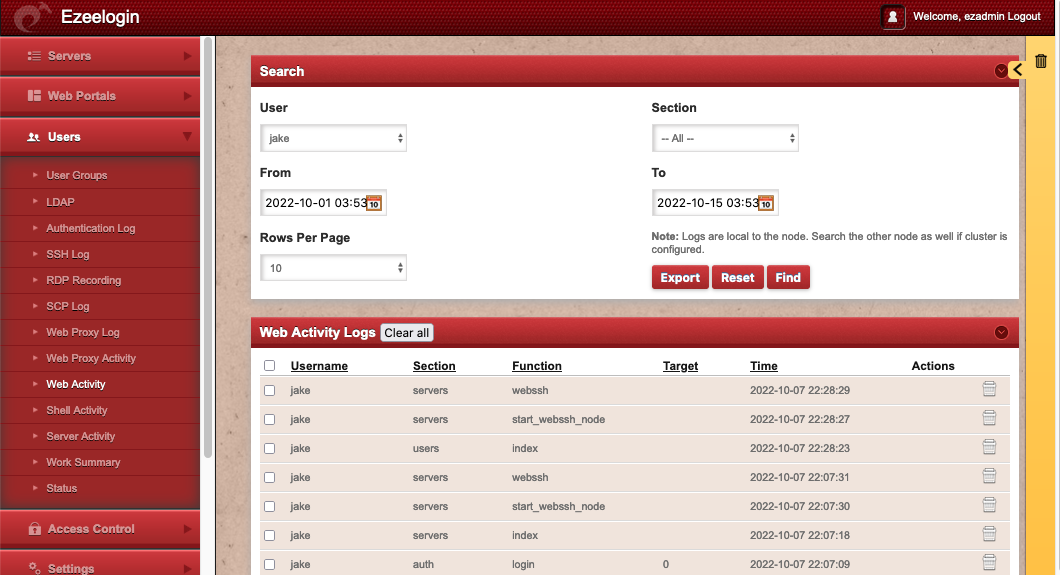Collapse the Search panel

pyautogui.click(x=1001, y=71)
